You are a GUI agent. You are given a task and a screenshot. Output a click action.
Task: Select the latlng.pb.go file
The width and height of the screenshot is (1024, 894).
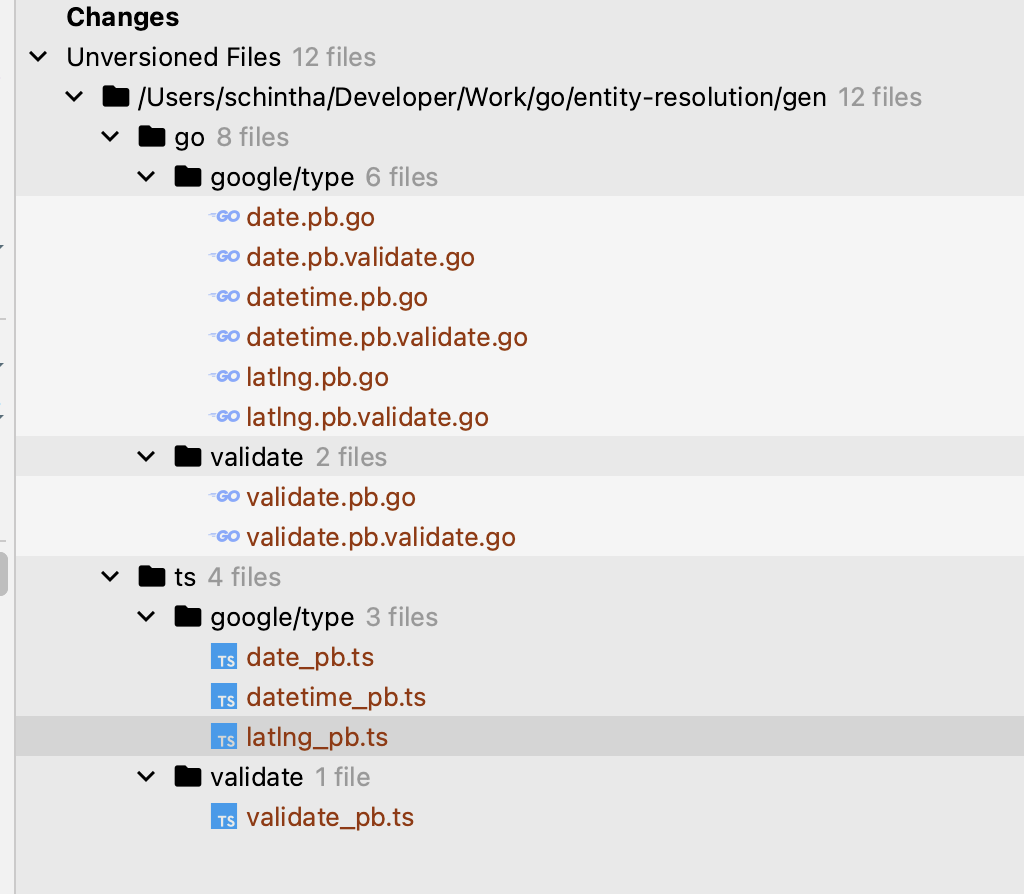point(317,377)
